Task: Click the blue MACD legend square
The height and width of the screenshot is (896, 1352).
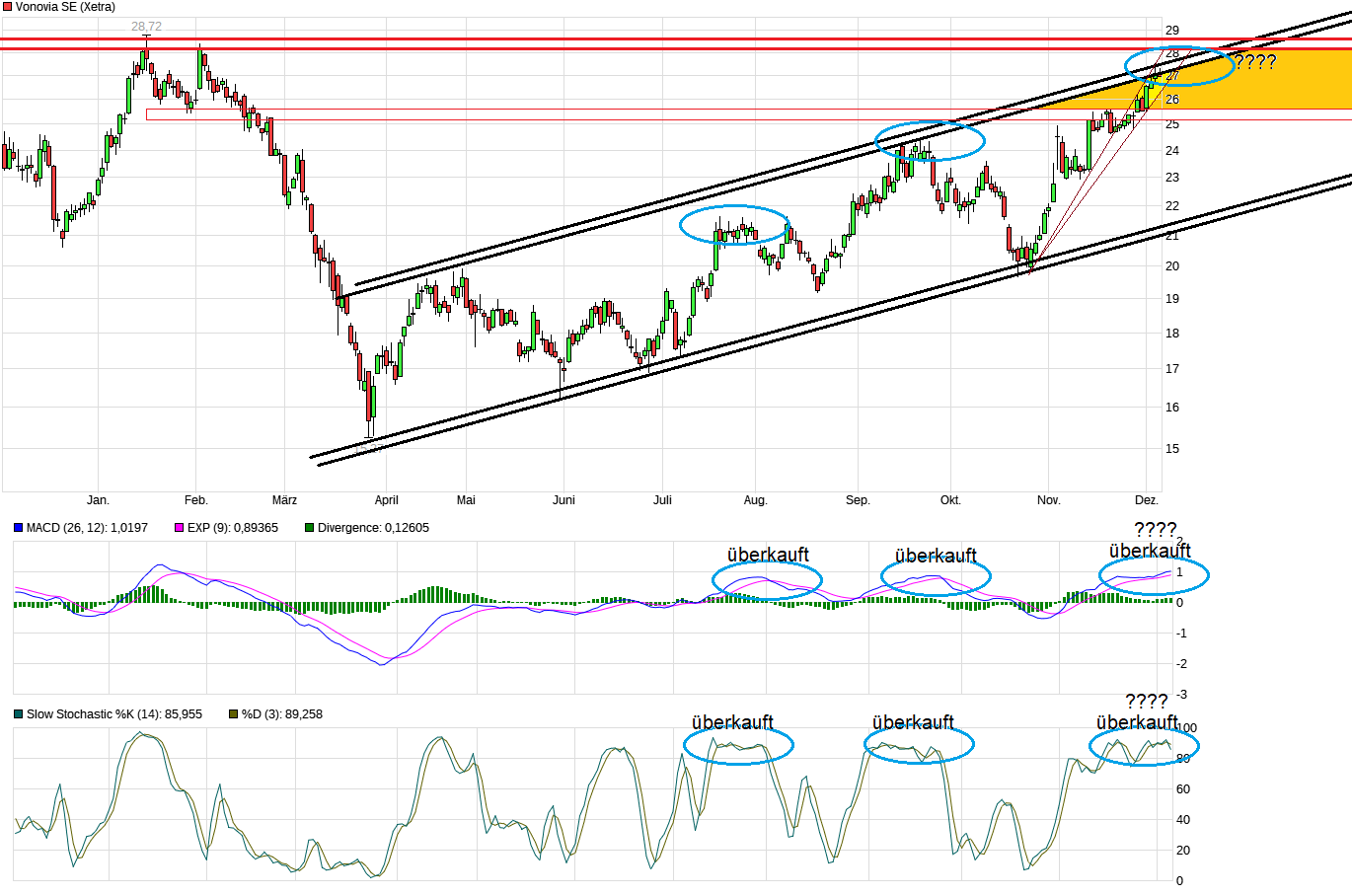Action: [18, 528]
